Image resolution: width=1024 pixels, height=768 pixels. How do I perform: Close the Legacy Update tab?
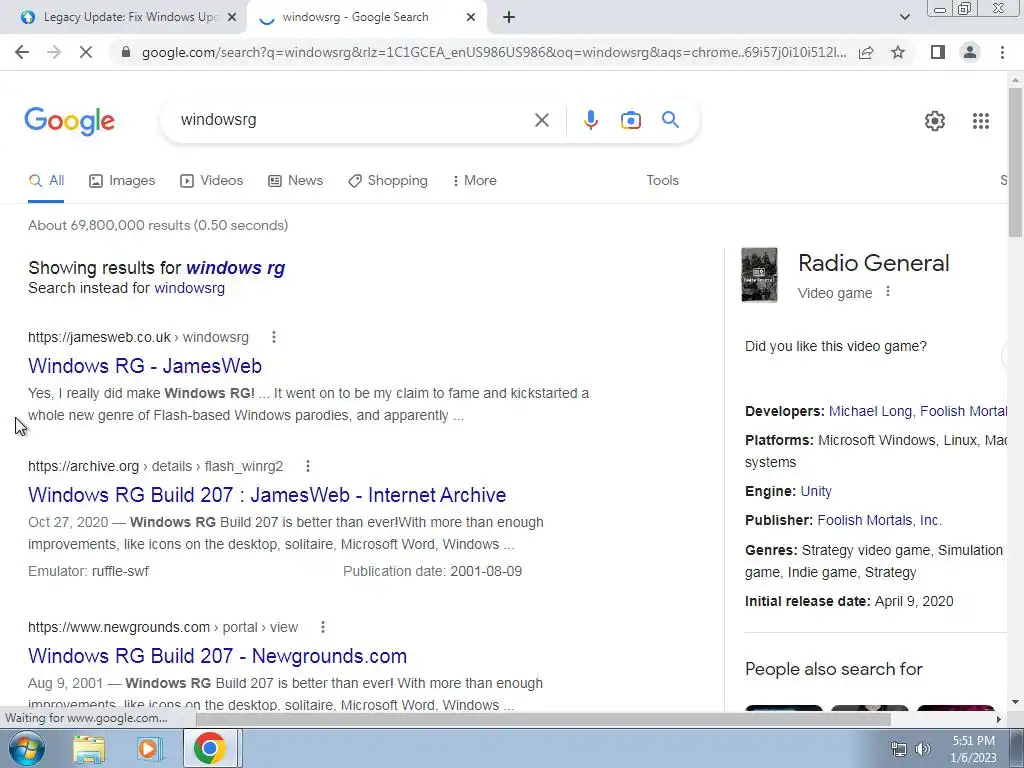pos(232,18)
